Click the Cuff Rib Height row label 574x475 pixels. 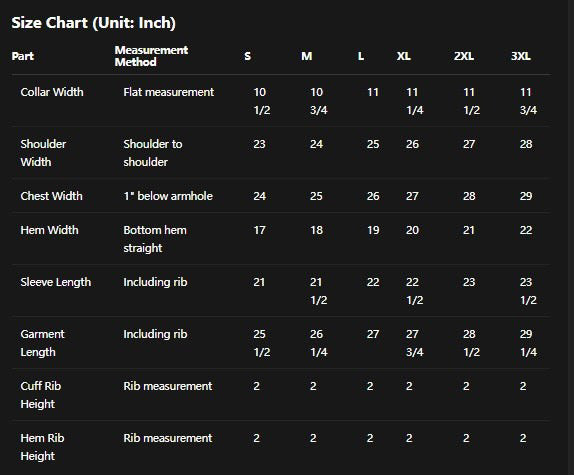pos(41,395)
